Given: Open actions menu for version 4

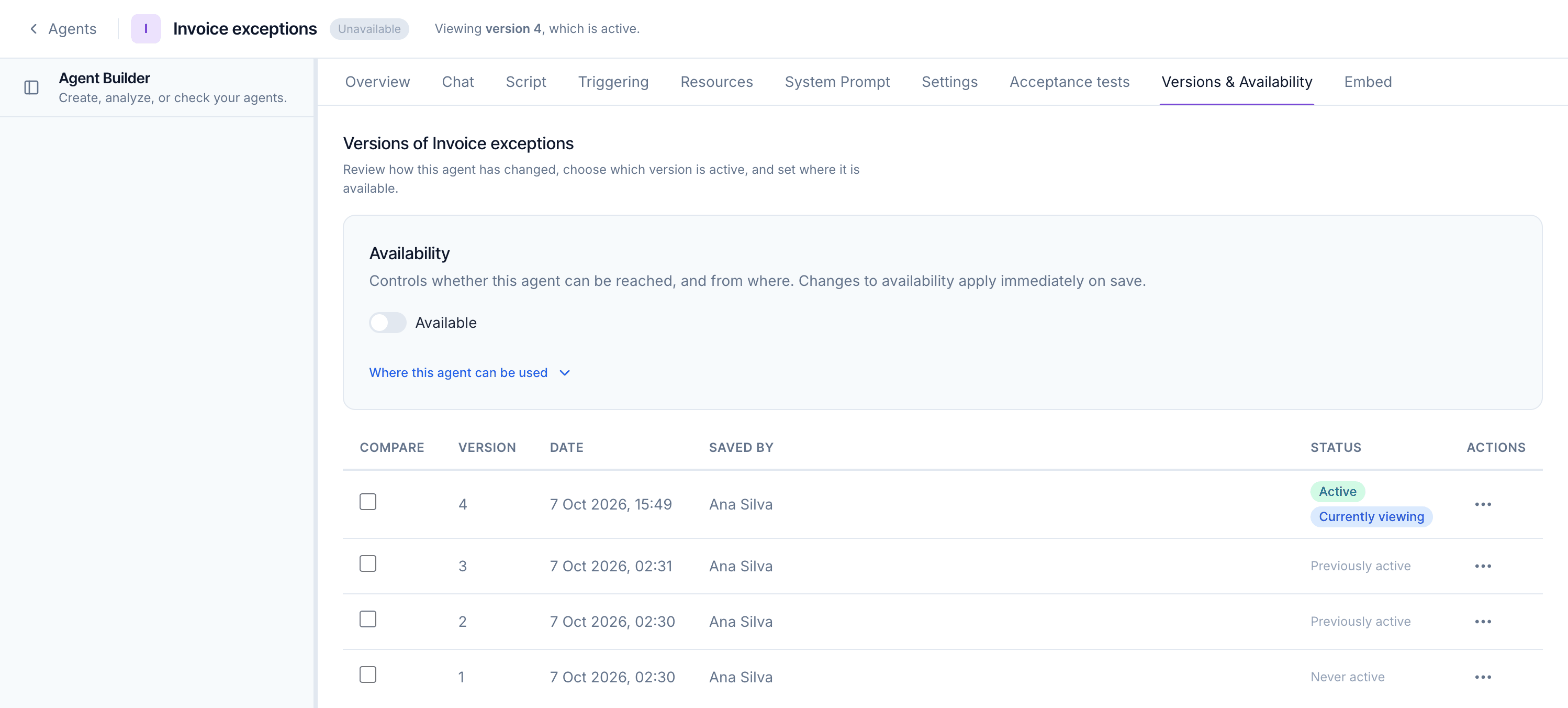Looking at the screenshot, I should [1483, 505].
